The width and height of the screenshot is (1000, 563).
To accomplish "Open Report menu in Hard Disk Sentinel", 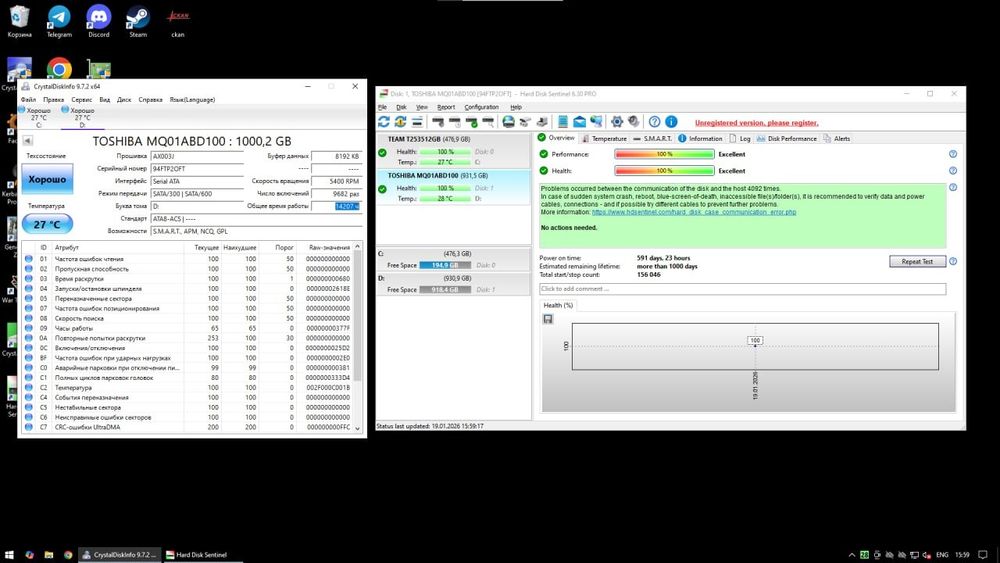I will [x=446, y=107].
